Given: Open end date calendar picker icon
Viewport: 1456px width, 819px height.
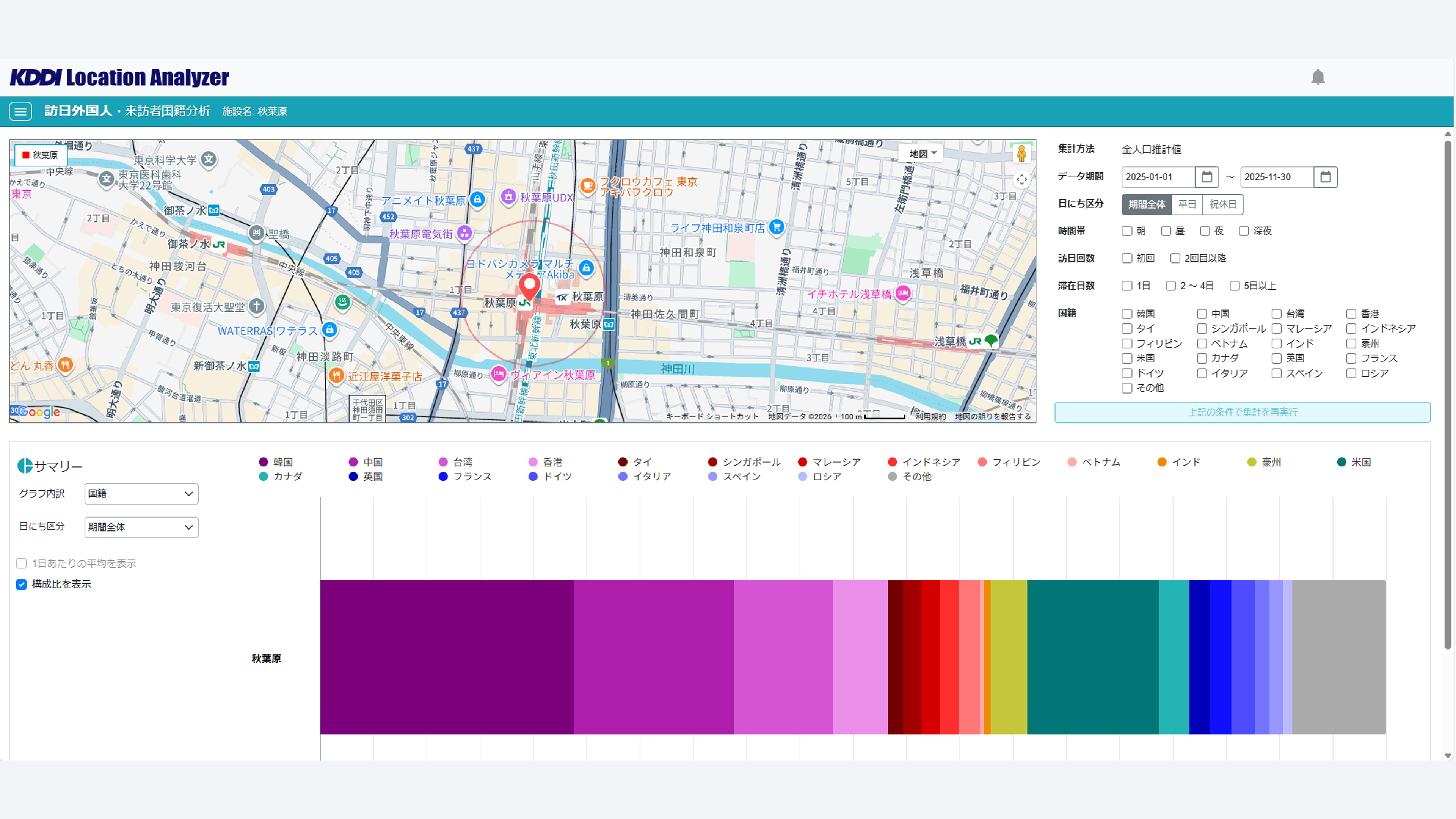Looking at the screenshot, I should [x=1326, y=177].
